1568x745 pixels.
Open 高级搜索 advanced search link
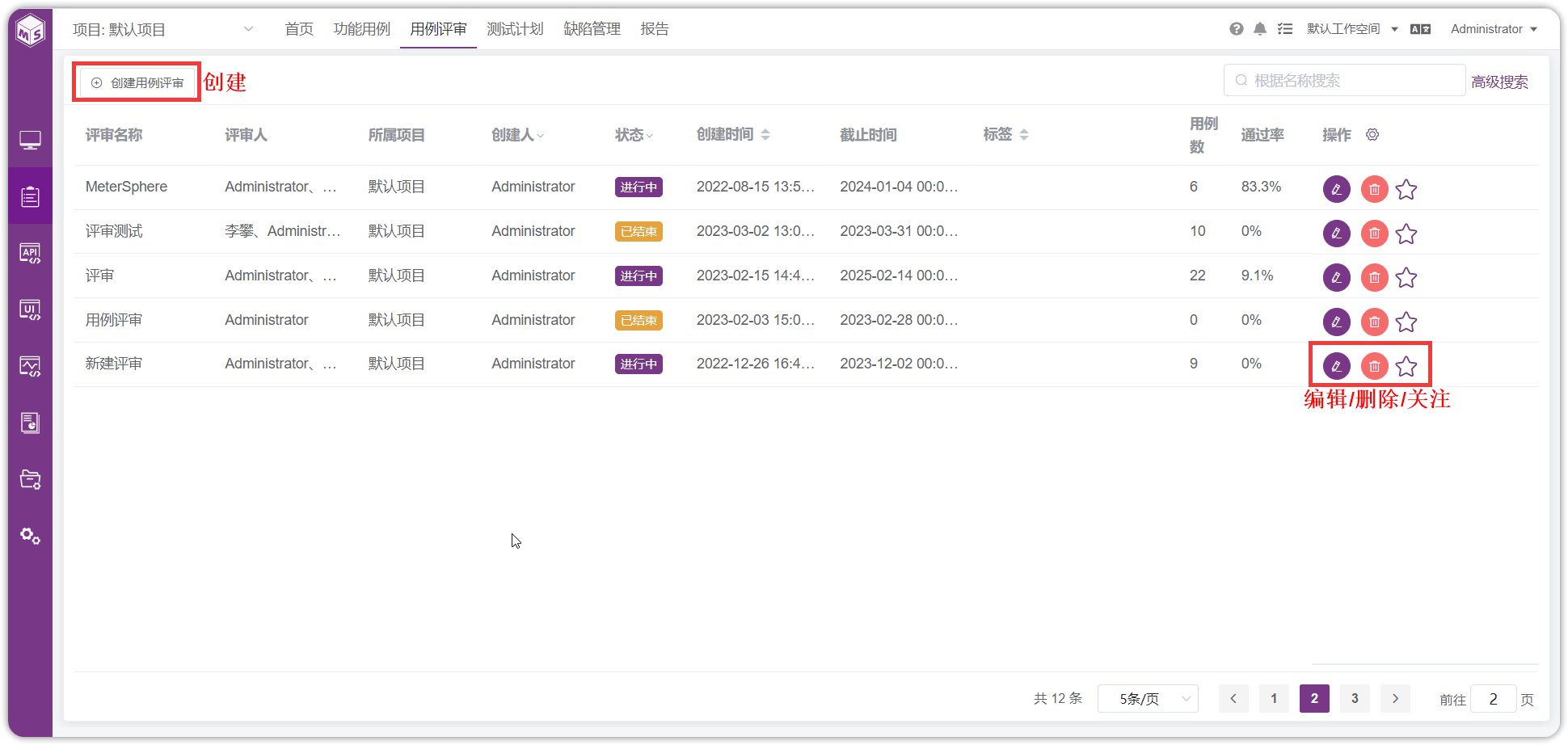tap(1499, 82)
